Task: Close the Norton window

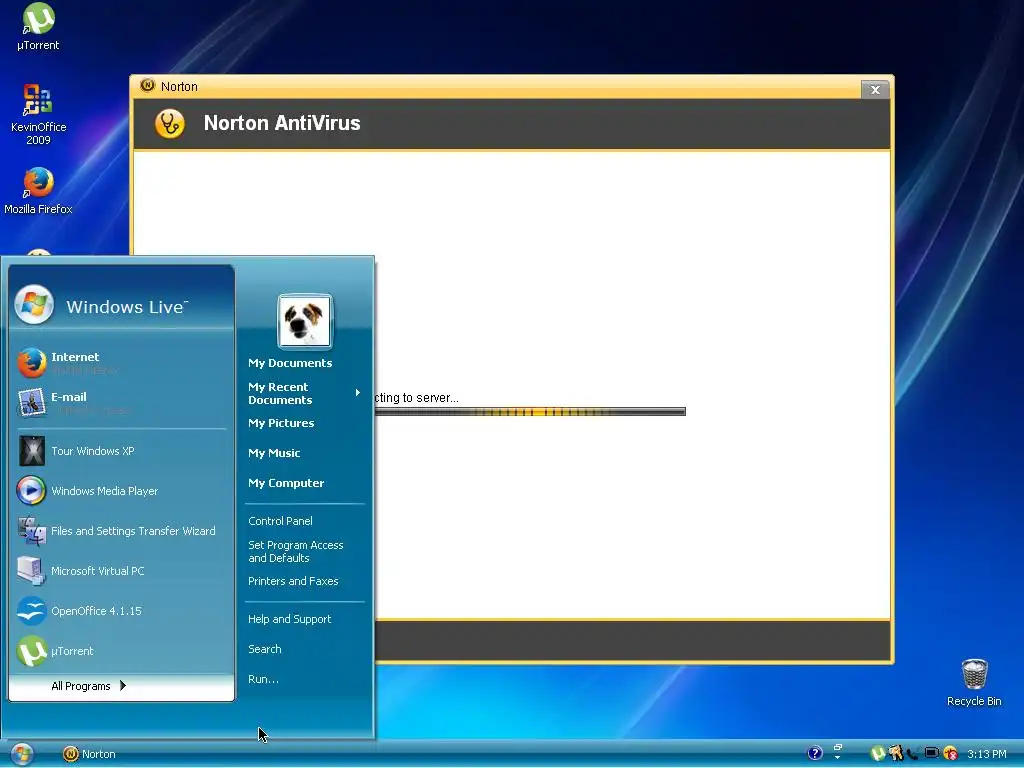Action: click(x=875, y=89)
